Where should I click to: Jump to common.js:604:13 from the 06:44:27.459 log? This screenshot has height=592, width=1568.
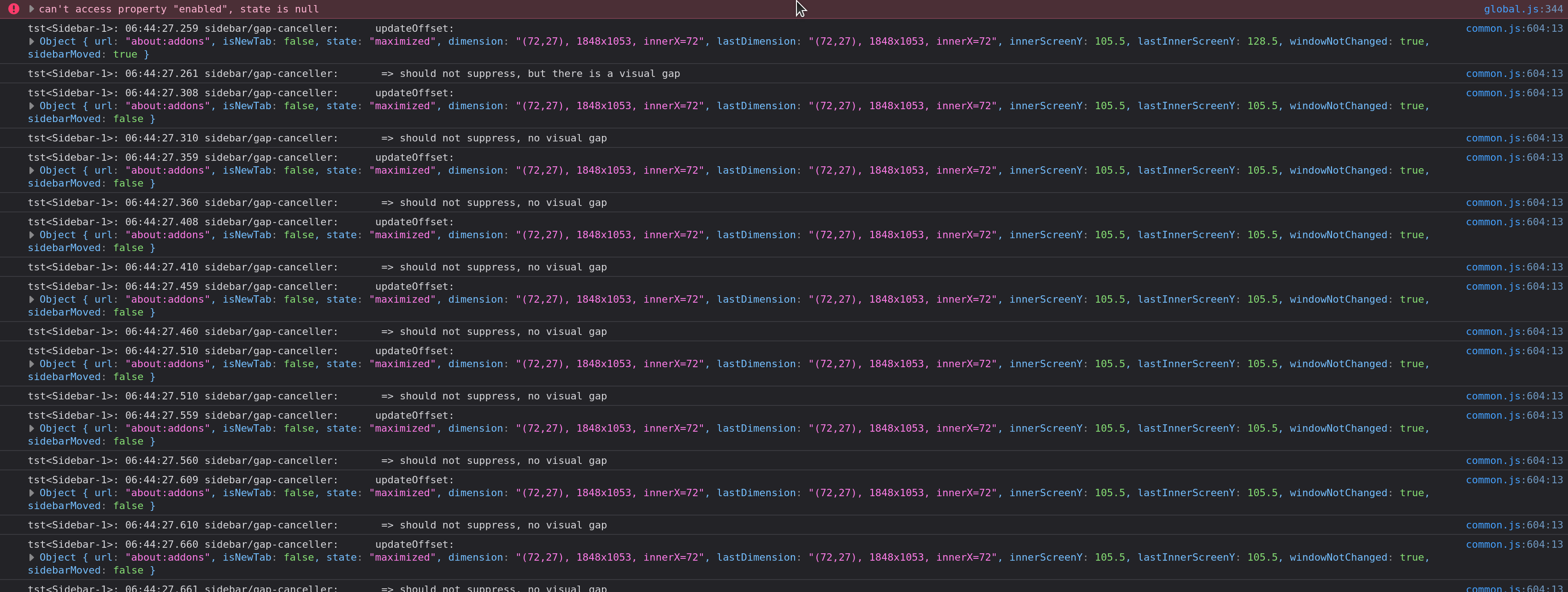pyautogui.click(x=1514, y=287)
